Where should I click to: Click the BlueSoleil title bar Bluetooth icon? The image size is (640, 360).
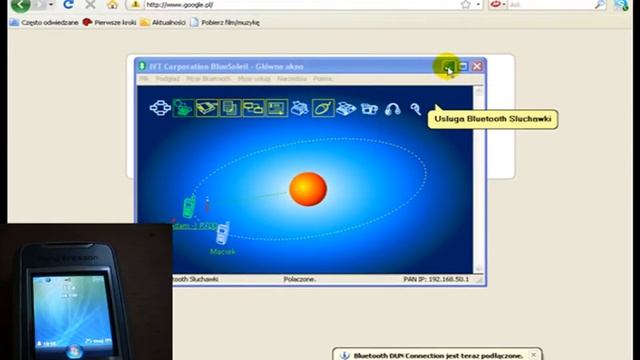tap(142, 66)
